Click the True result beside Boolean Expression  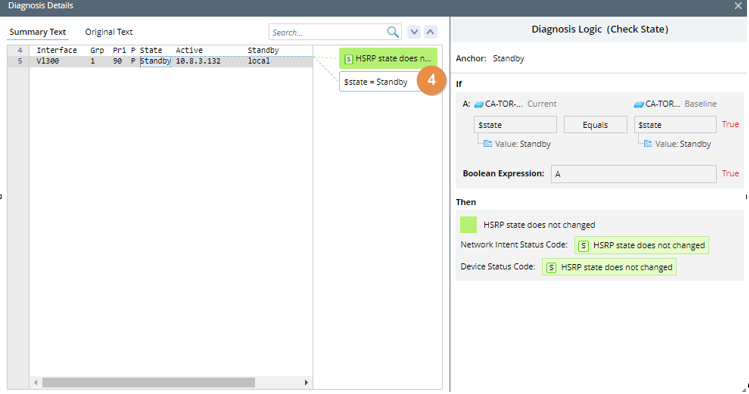[730, 173]
